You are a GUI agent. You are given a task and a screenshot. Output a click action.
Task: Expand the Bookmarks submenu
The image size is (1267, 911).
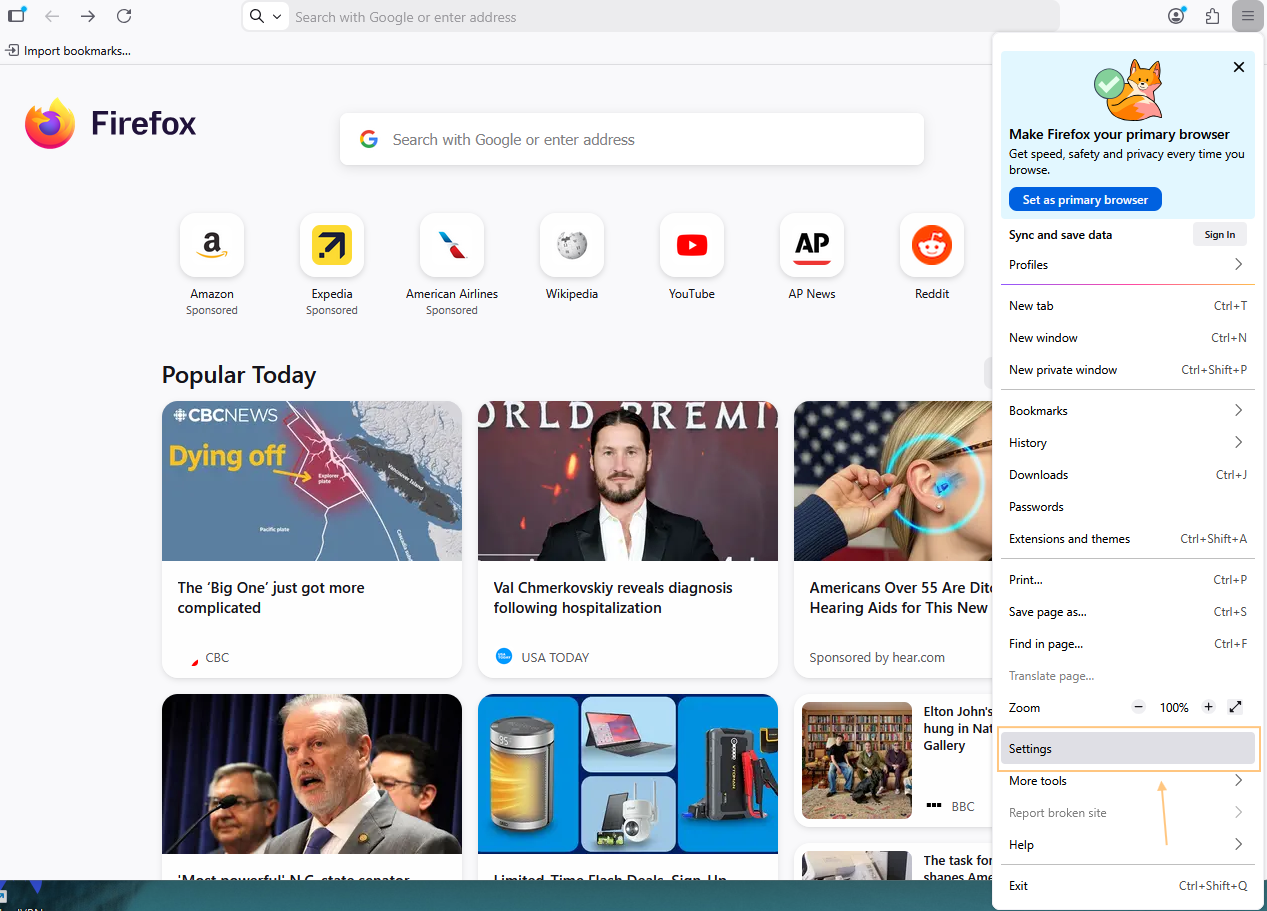click(1127, 410)
